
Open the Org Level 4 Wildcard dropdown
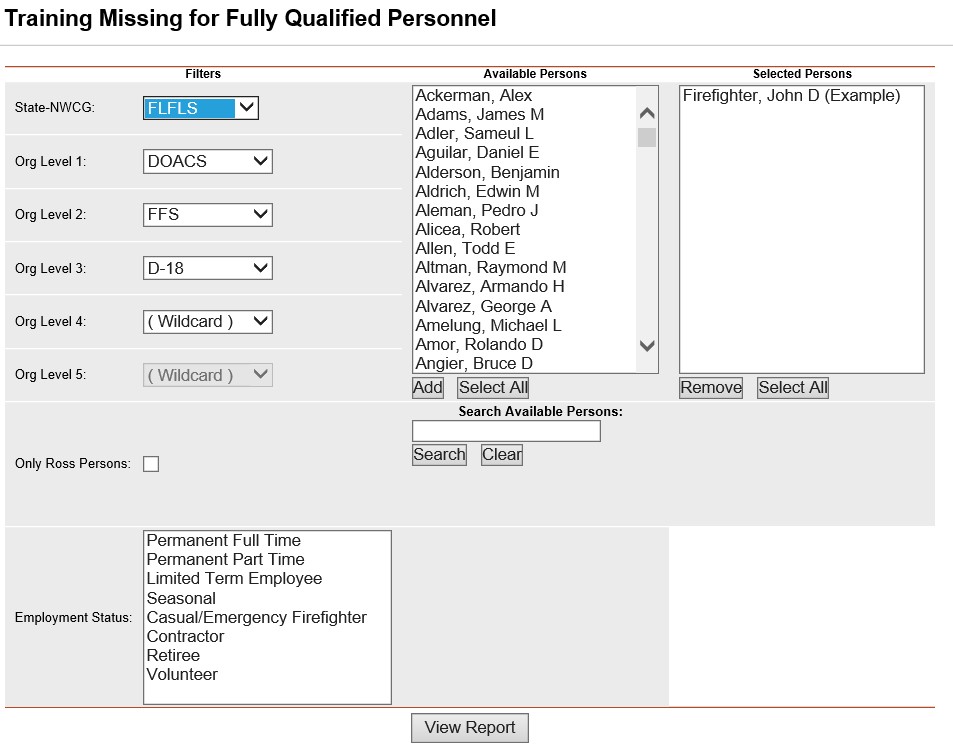click(208, 322)
